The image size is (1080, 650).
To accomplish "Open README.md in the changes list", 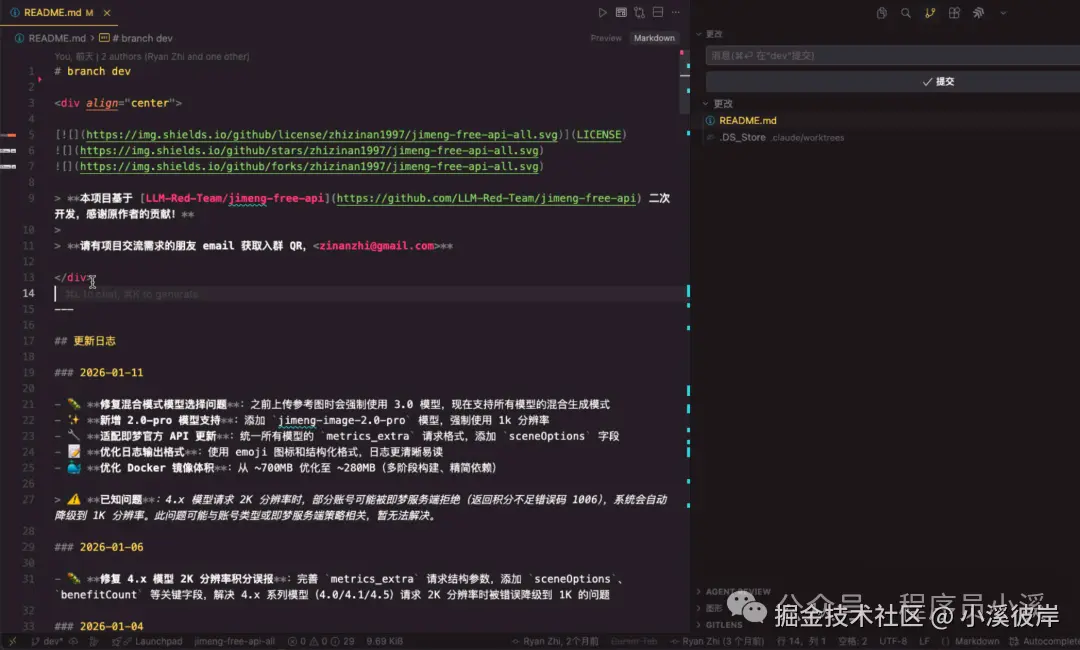I will 747,120.
